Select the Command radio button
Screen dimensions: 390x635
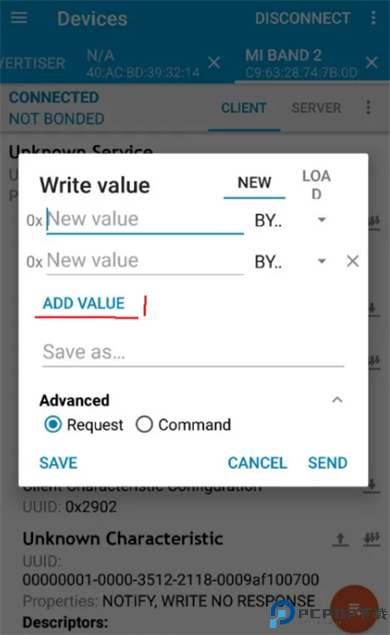click(144, 424)
